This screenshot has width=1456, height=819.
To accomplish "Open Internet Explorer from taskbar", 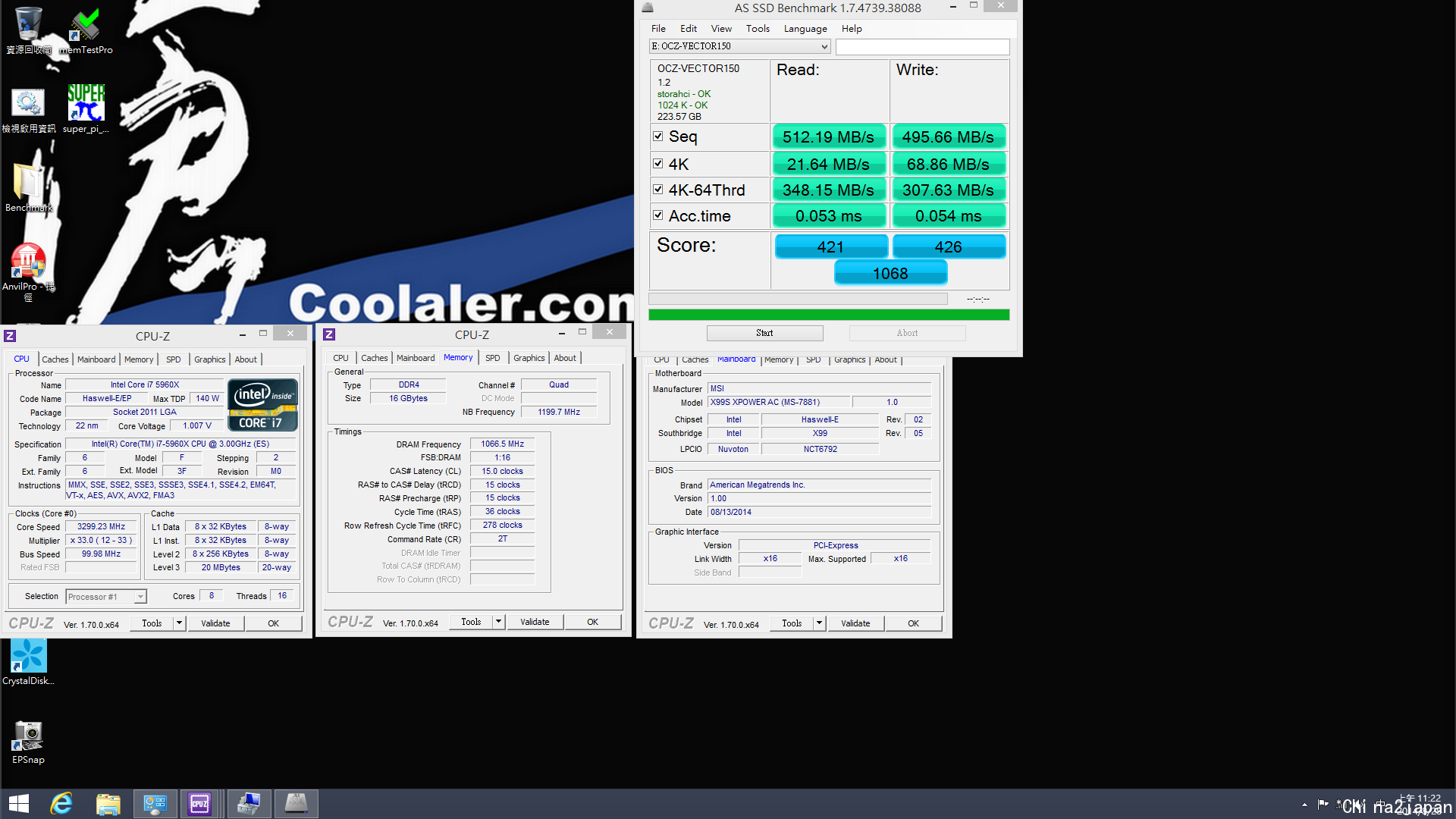I will (x=61, y=804).
